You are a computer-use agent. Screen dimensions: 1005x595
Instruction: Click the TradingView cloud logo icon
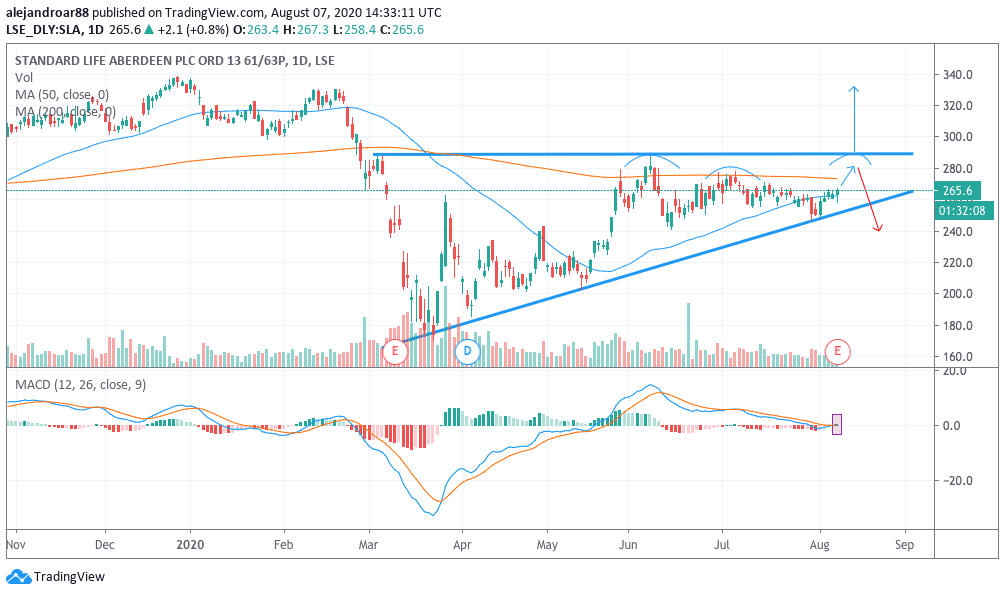coord(19,576)
